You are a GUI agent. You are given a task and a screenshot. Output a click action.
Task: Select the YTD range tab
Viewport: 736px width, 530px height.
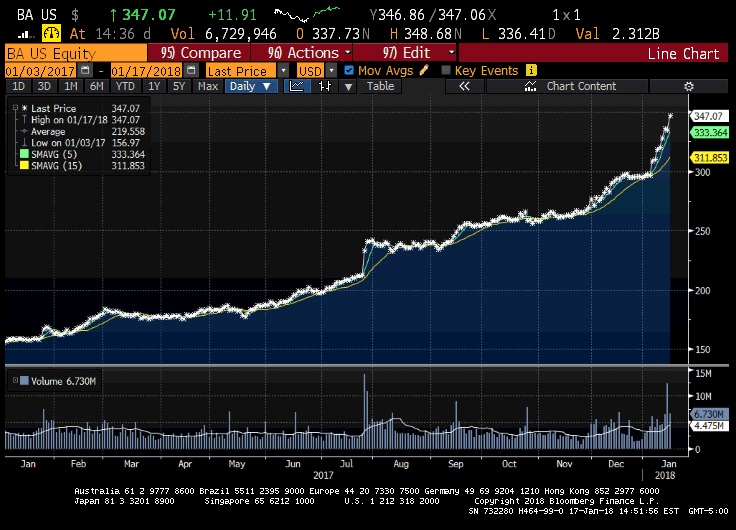(125, 86)
